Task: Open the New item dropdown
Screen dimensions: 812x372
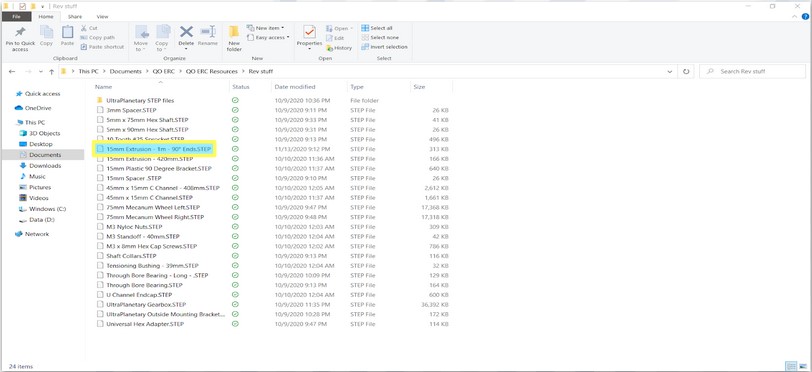Action: [x=265, y=28]
